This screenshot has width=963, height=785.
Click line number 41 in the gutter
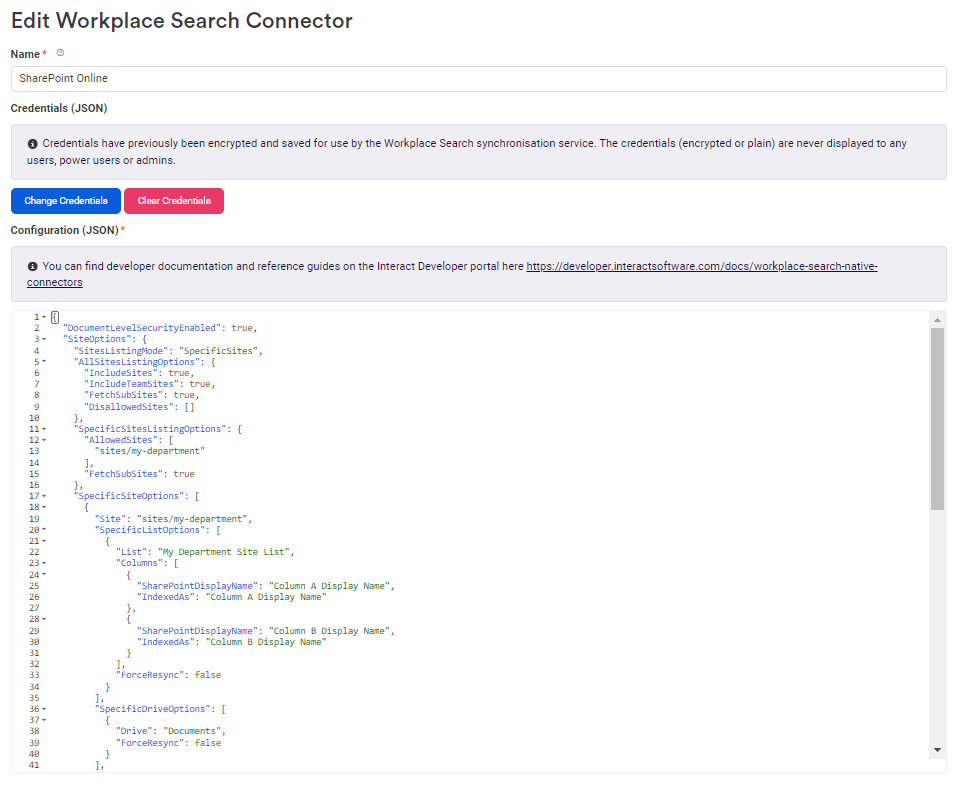coord(34,765)
